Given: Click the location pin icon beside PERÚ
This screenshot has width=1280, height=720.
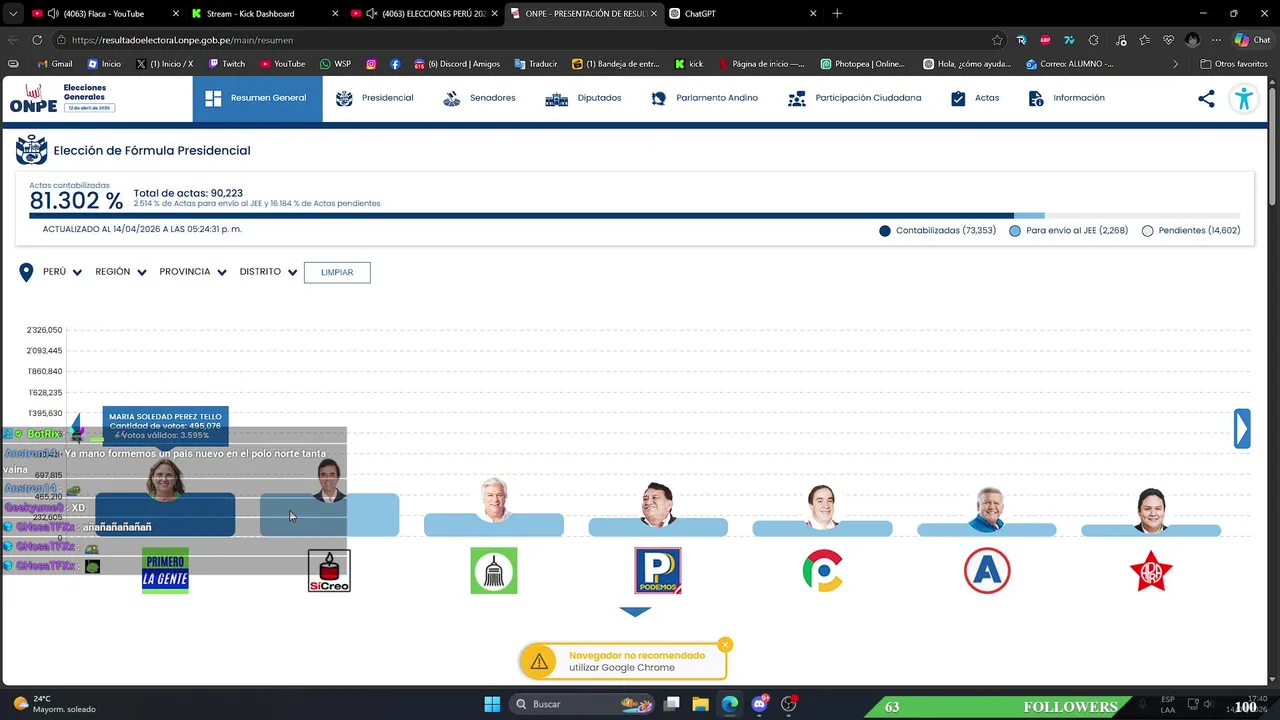Looking at the screenshot, I should click(27, 272).
